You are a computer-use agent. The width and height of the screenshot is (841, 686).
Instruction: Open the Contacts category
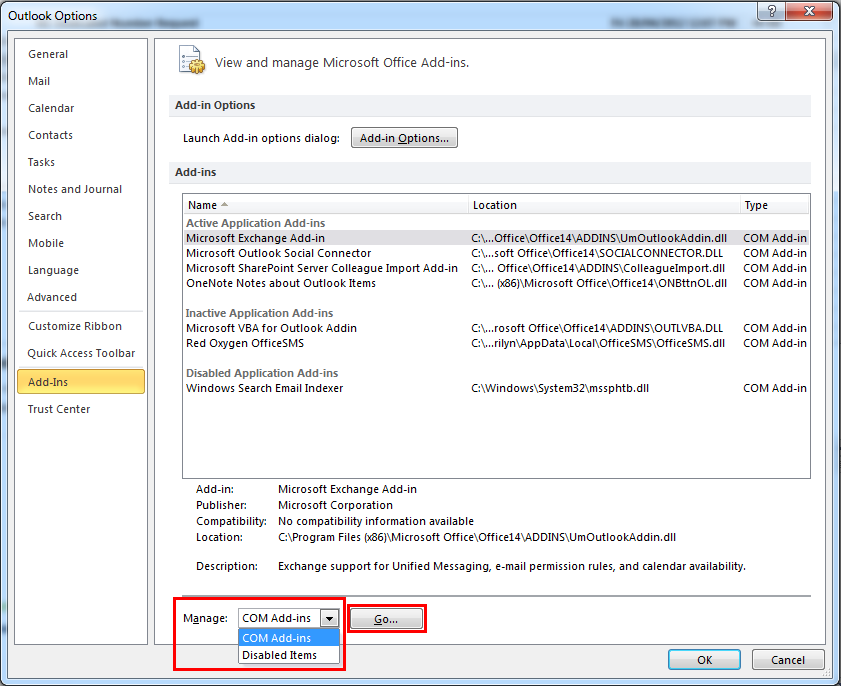pyautogui.click(x=50, y=135)
